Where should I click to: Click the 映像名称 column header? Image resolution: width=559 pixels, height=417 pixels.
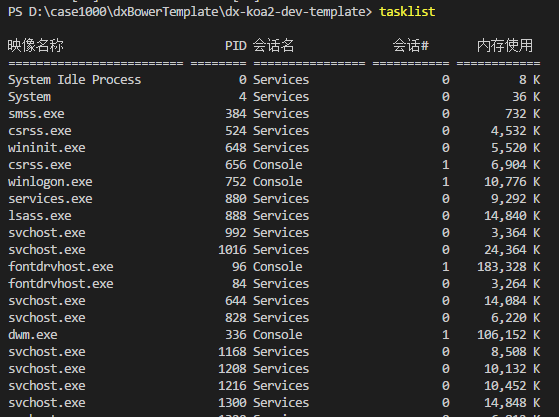pyautogui.click(x=35, y=45)
